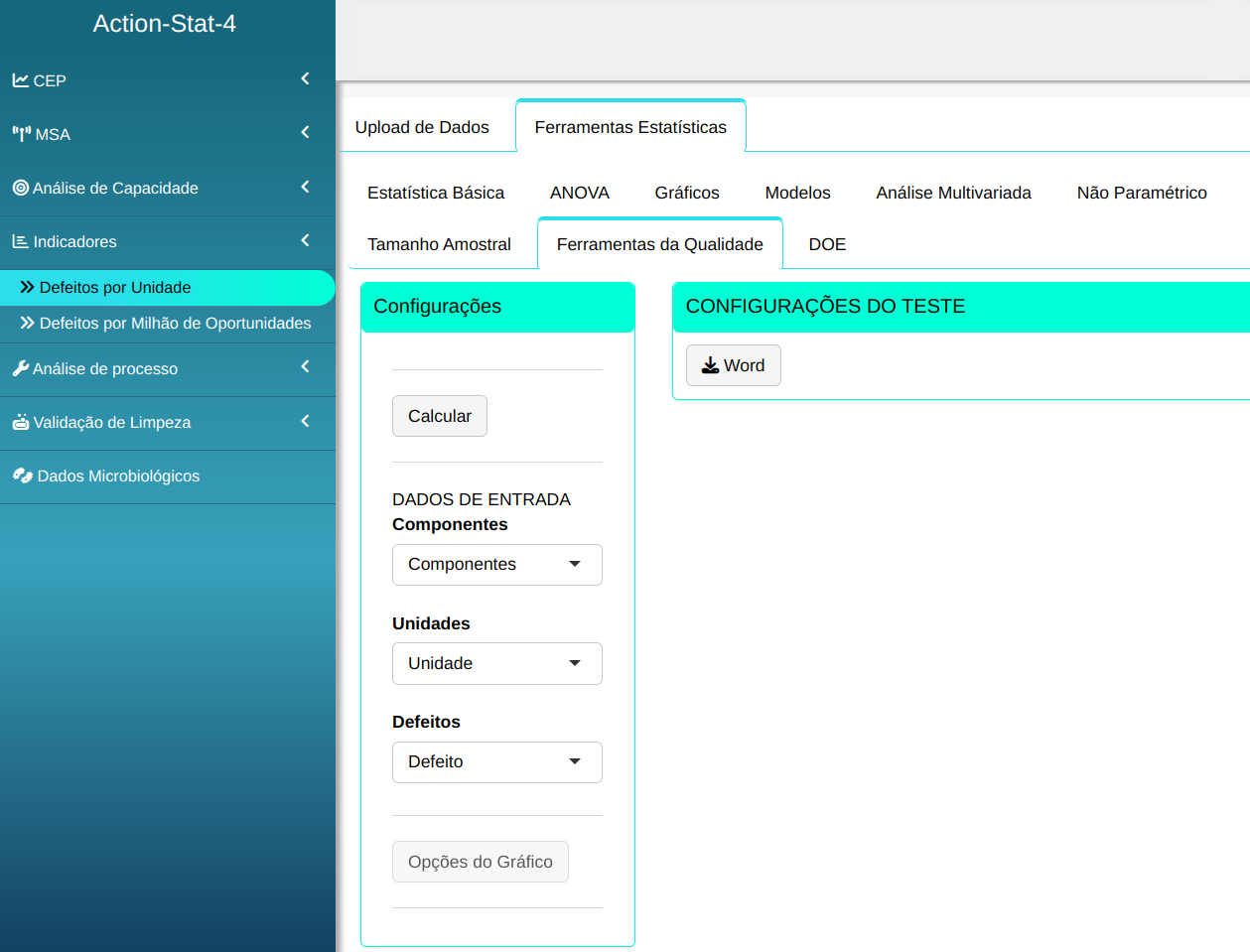Click the Dados Microbiológicos icon

pos(22,476)
